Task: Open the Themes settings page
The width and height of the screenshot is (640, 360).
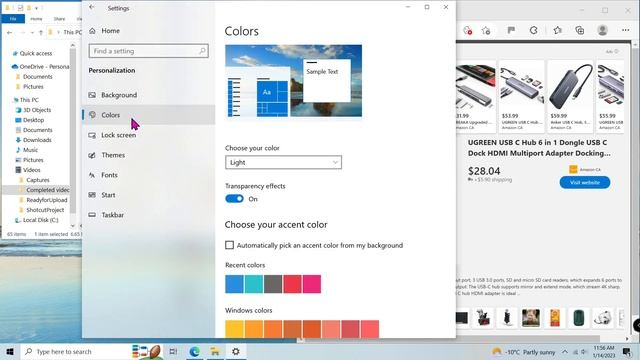Action: click(x=149, y=155)
